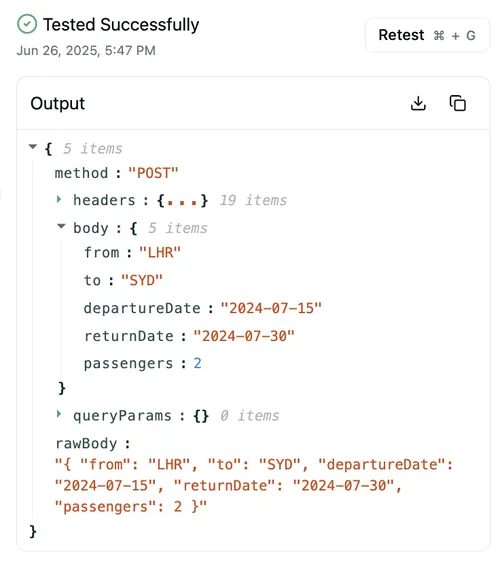This screenshot has height=572, width=500.
Task: Select the returnDate value 2024-07-30
Action: click(x=244, y=336)
